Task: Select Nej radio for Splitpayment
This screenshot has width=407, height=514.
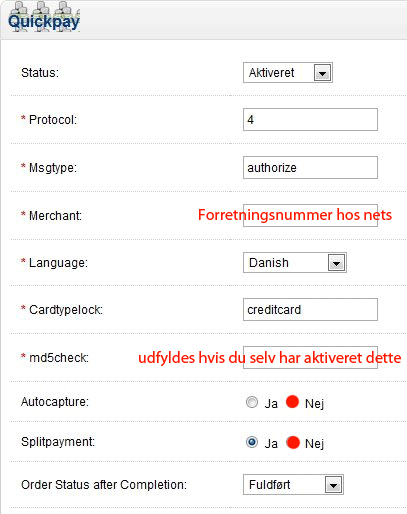Action: [x=293, y=442]
